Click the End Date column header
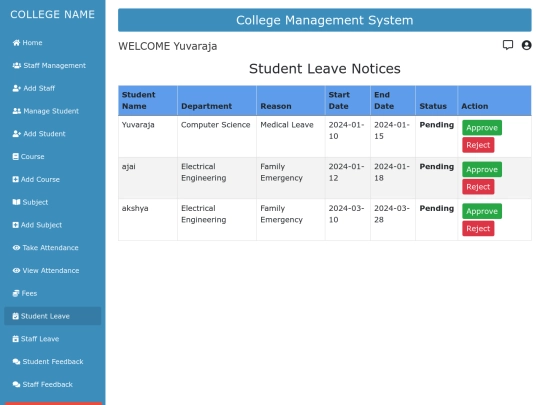Image resolution: width=540 pixels, height=405 pixels. pyautogui.click(x=393, y=101)
